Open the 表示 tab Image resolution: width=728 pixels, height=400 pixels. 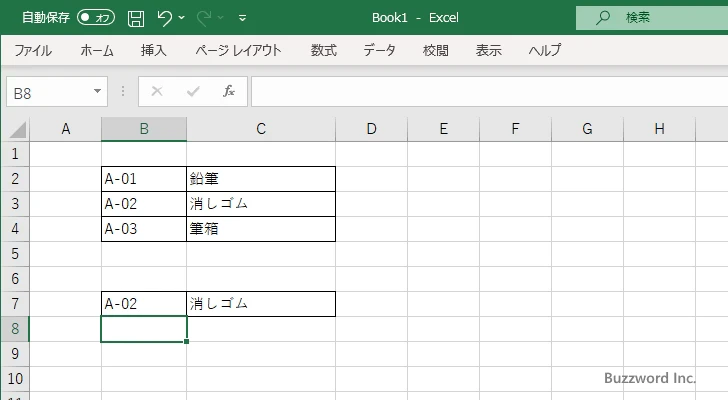(488, 50)
